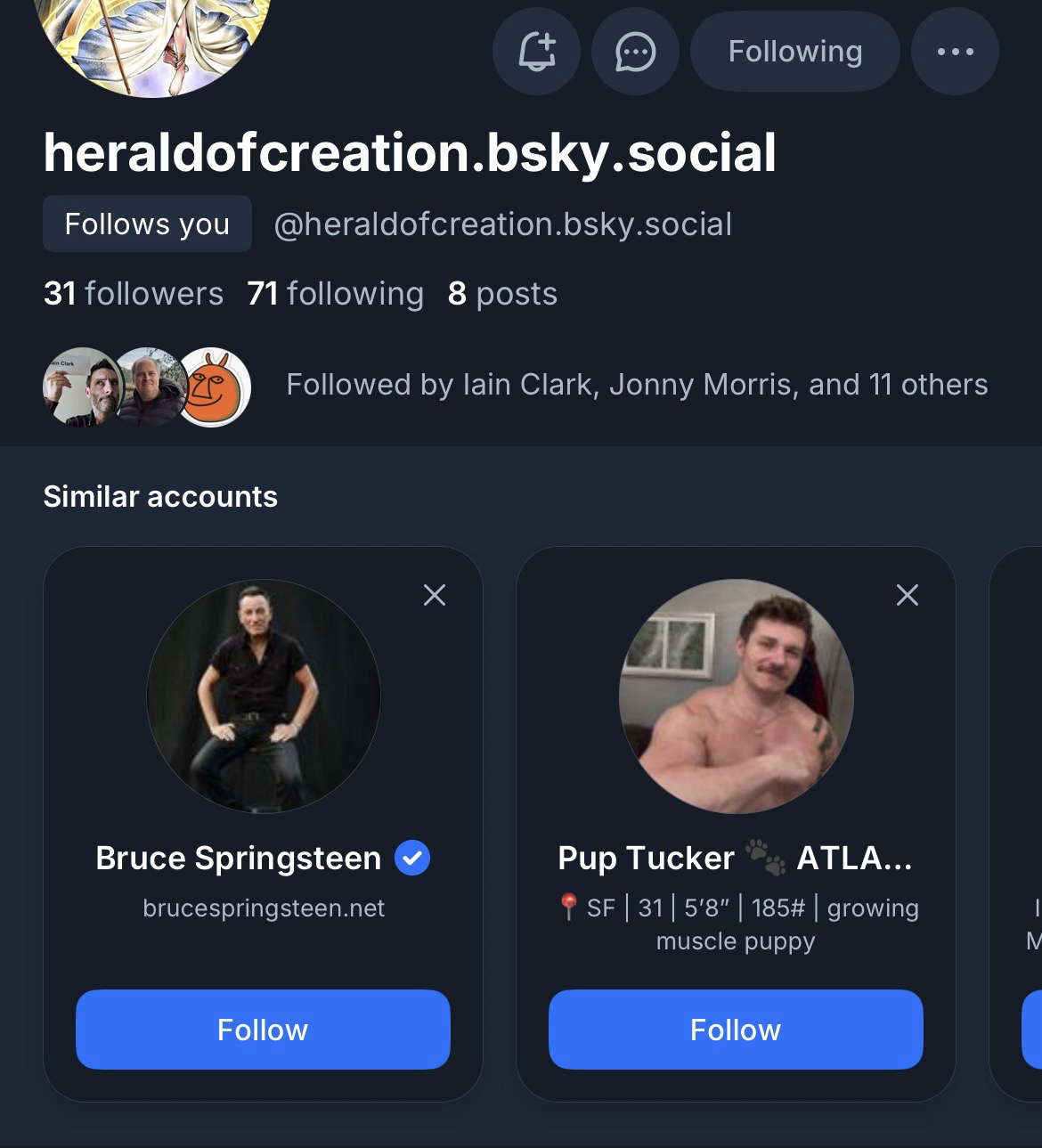Screen dimensions: 1042x1148
Task: Open the three-dot more options menu
Action: coord(955,52)
